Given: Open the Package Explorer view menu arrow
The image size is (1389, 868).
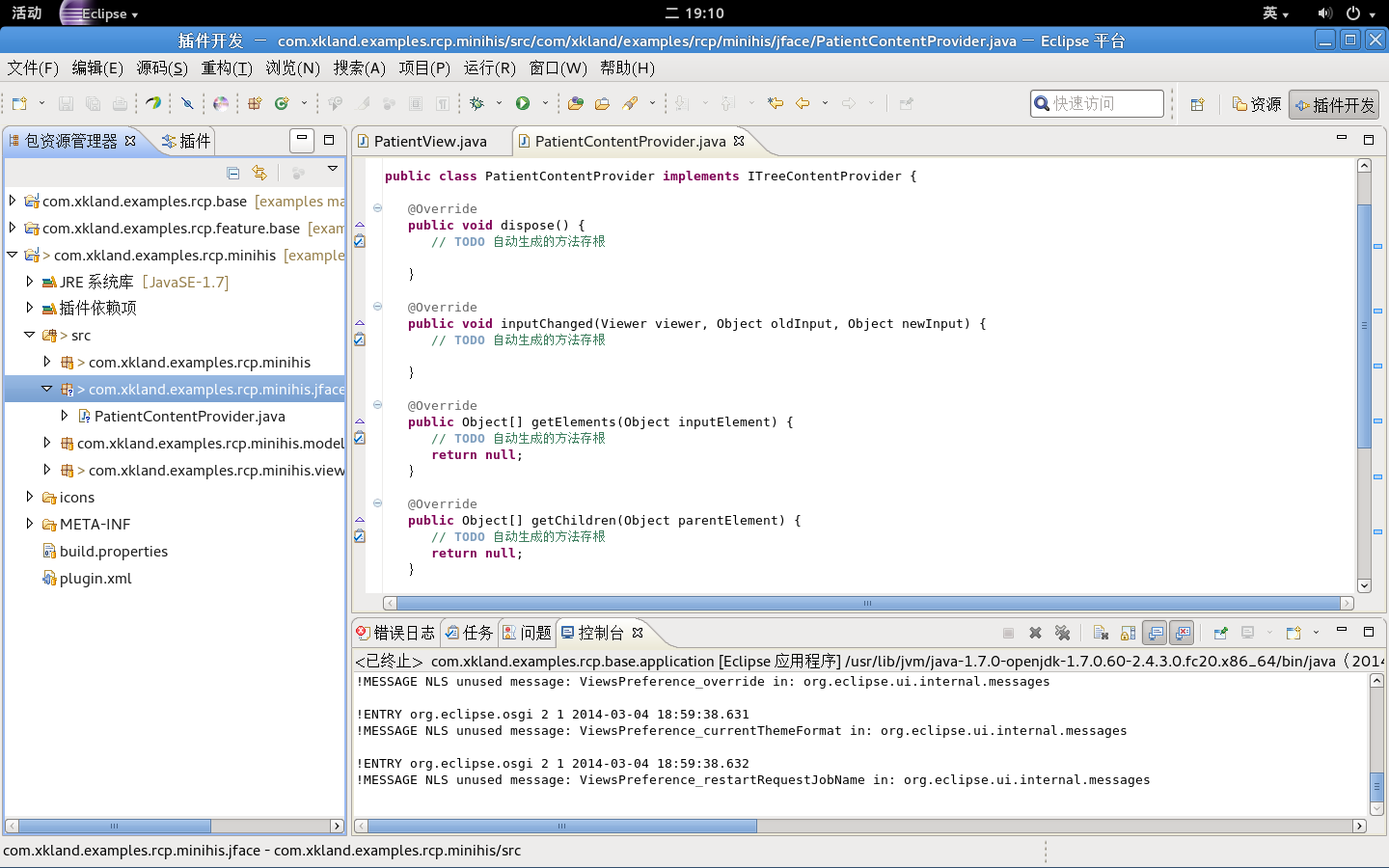Looking at the screenshot, I should [x=333, y=169].
